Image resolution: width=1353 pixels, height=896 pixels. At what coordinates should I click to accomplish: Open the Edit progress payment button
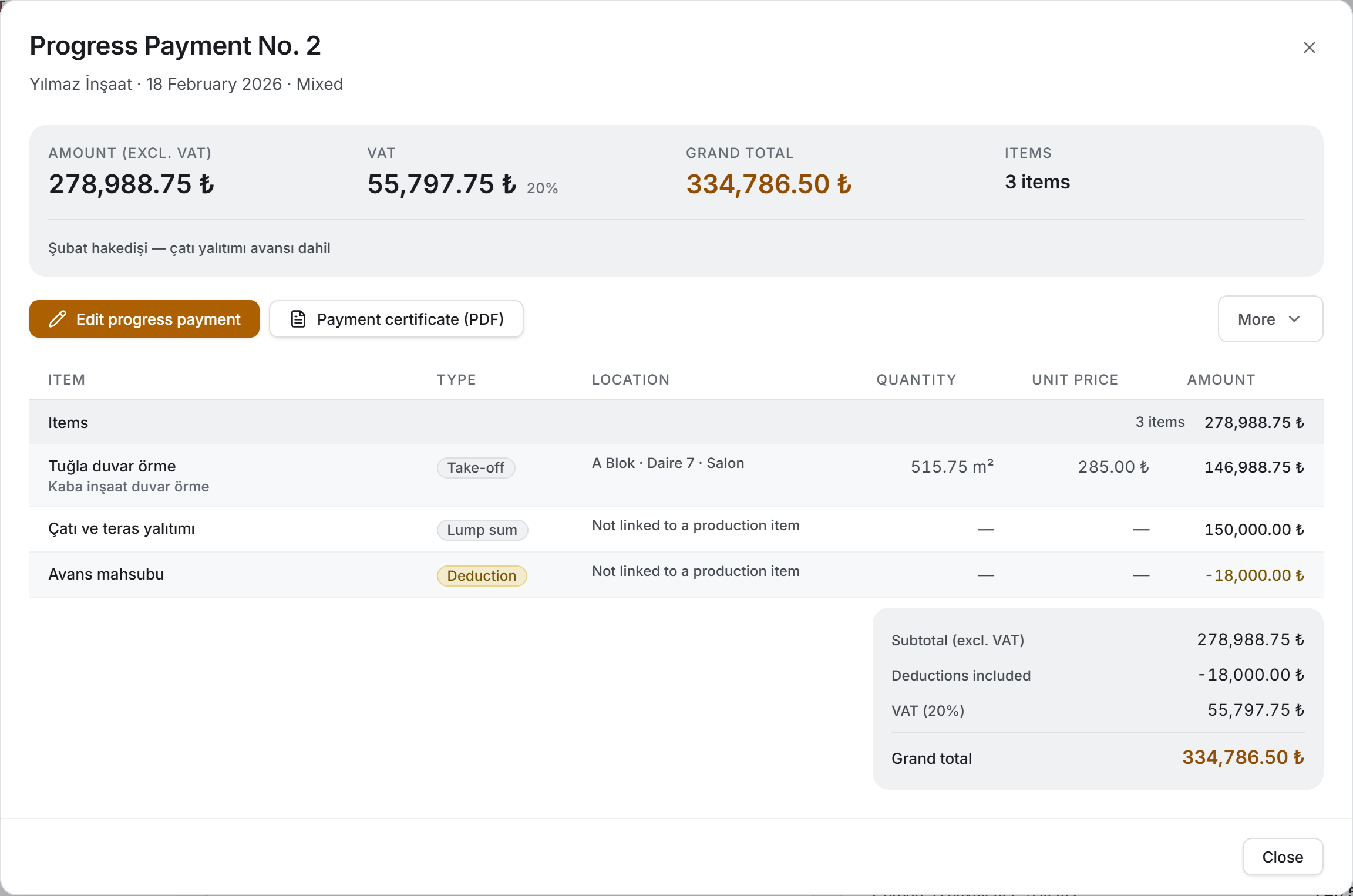coord(144,319)
